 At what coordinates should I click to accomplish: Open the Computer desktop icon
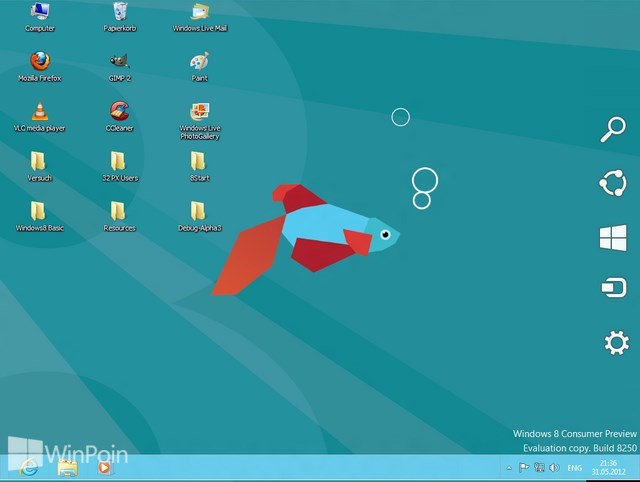[x=40, y=17]
